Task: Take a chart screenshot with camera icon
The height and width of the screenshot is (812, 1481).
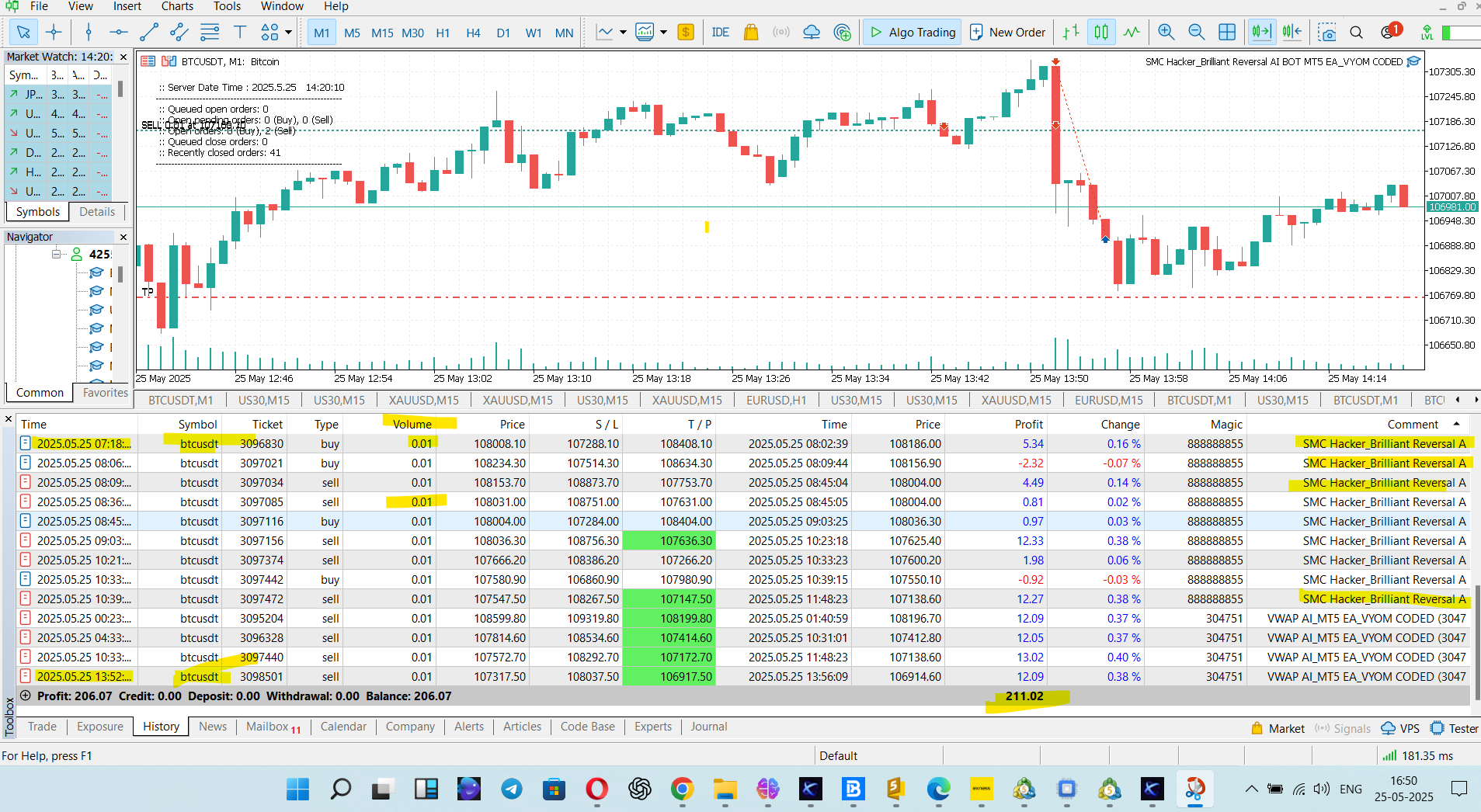Action: pos(1327,33)
